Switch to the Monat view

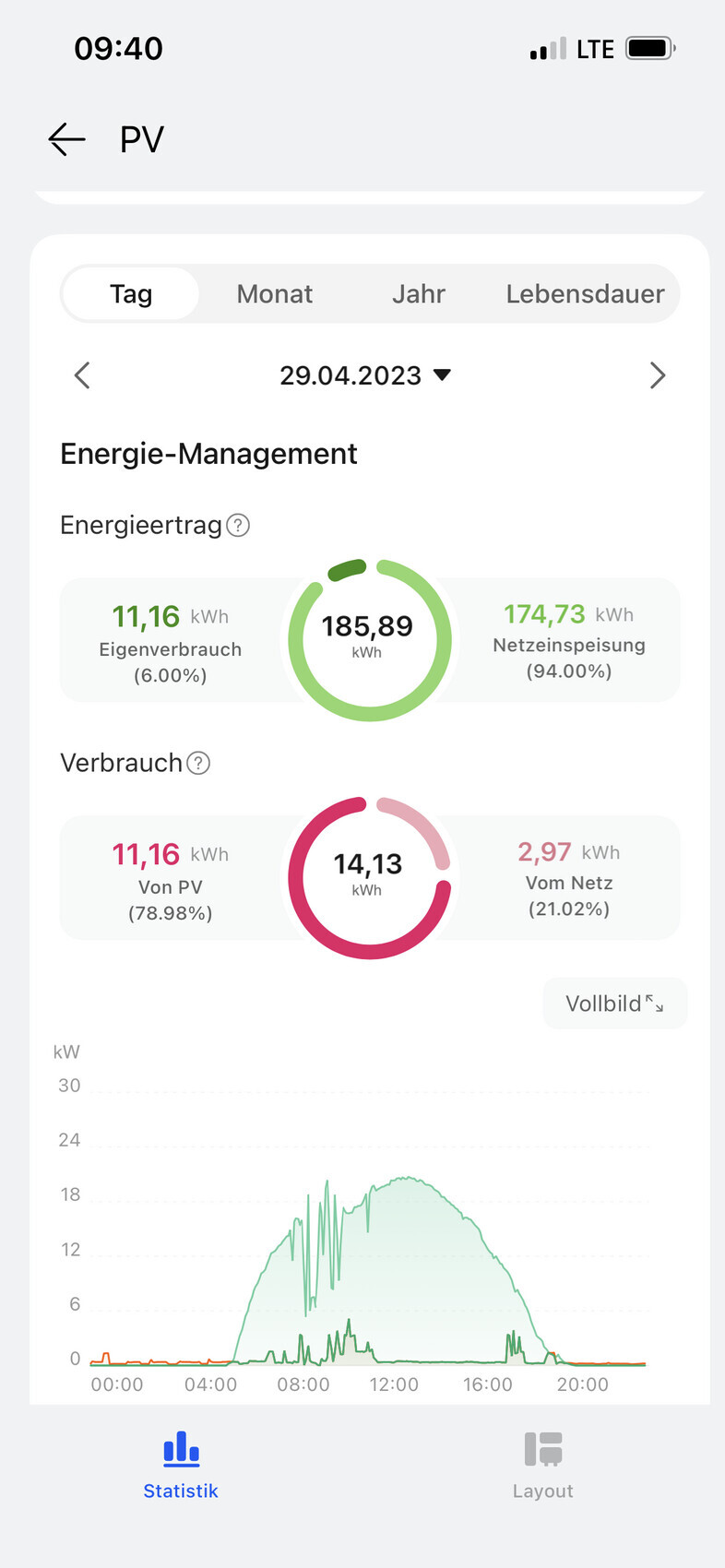tap(274, 294)
